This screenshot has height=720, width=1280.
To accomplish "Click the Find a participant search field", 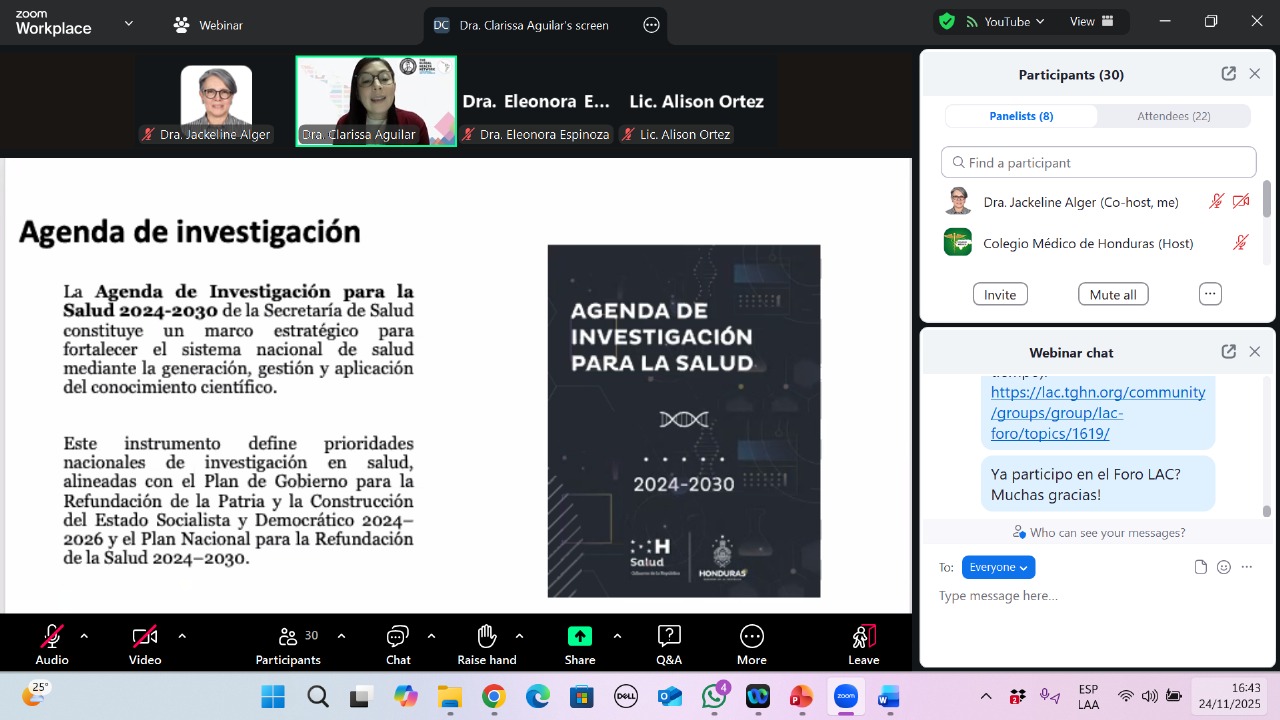I will pos(1098,162).
